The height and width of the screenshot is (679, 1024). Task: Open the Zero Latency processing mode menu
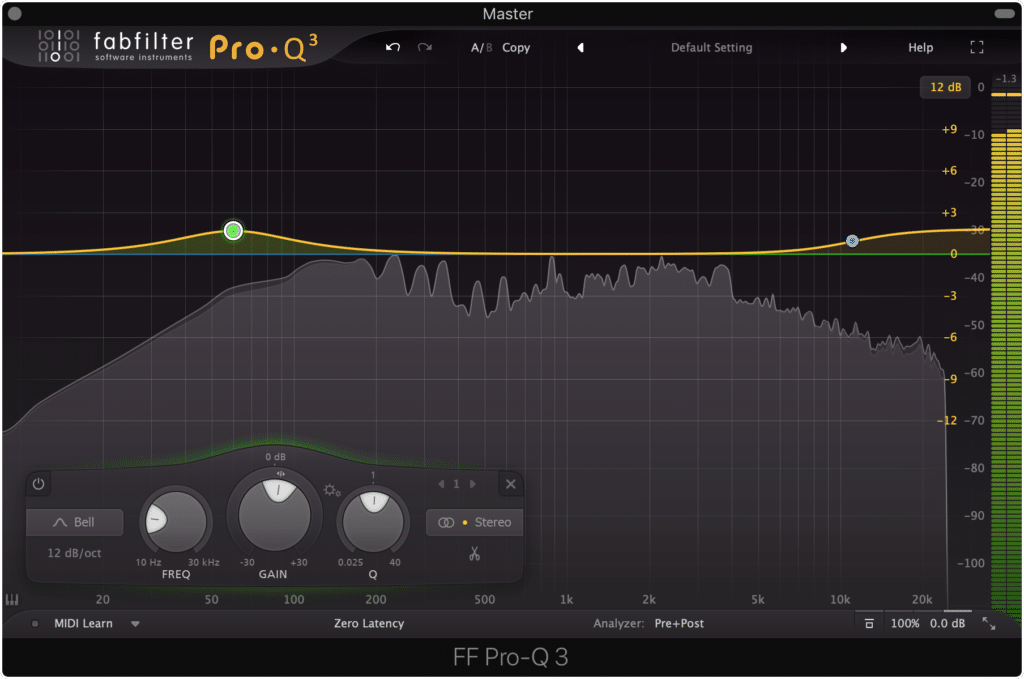369,624
